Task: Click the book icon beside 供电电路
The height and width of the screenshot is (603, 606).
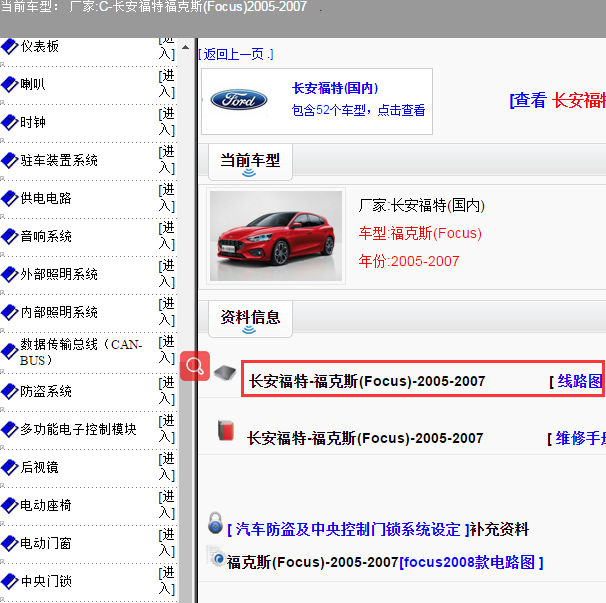Action: (x=9, y=198)
